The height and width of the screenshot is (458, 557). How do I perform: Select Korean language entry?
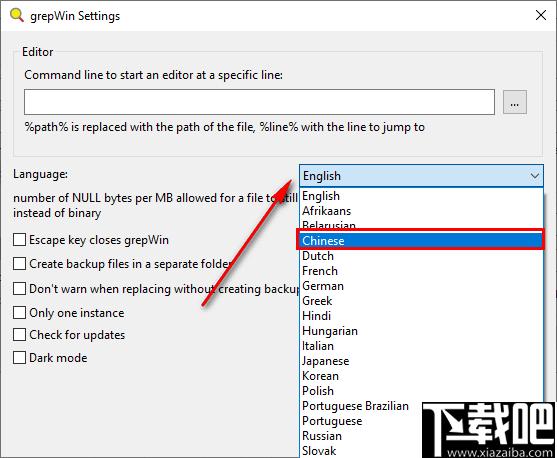(421, 376)
